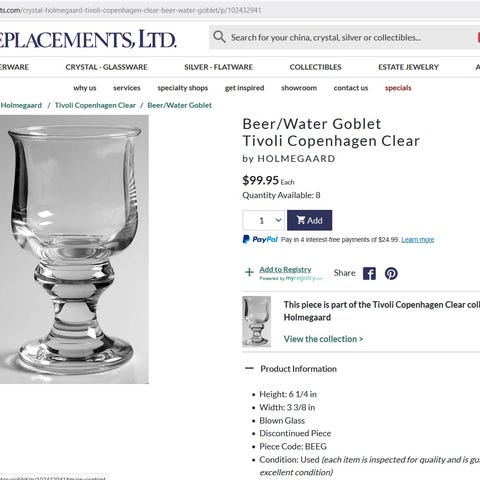Image resolution: width=480 pixels, height=480 pixels.
Task: Open the Silver - Flatware menu
Action: click(219, 67)
